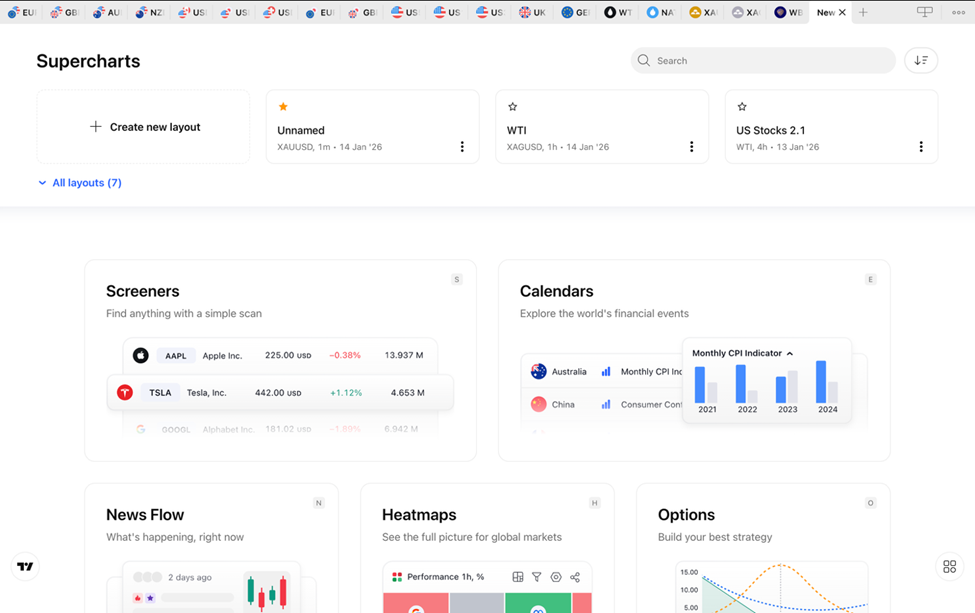Screen dimensions: 975x613
Task: Click the candlestick thumbnail in News Flow
Action: 267,591
